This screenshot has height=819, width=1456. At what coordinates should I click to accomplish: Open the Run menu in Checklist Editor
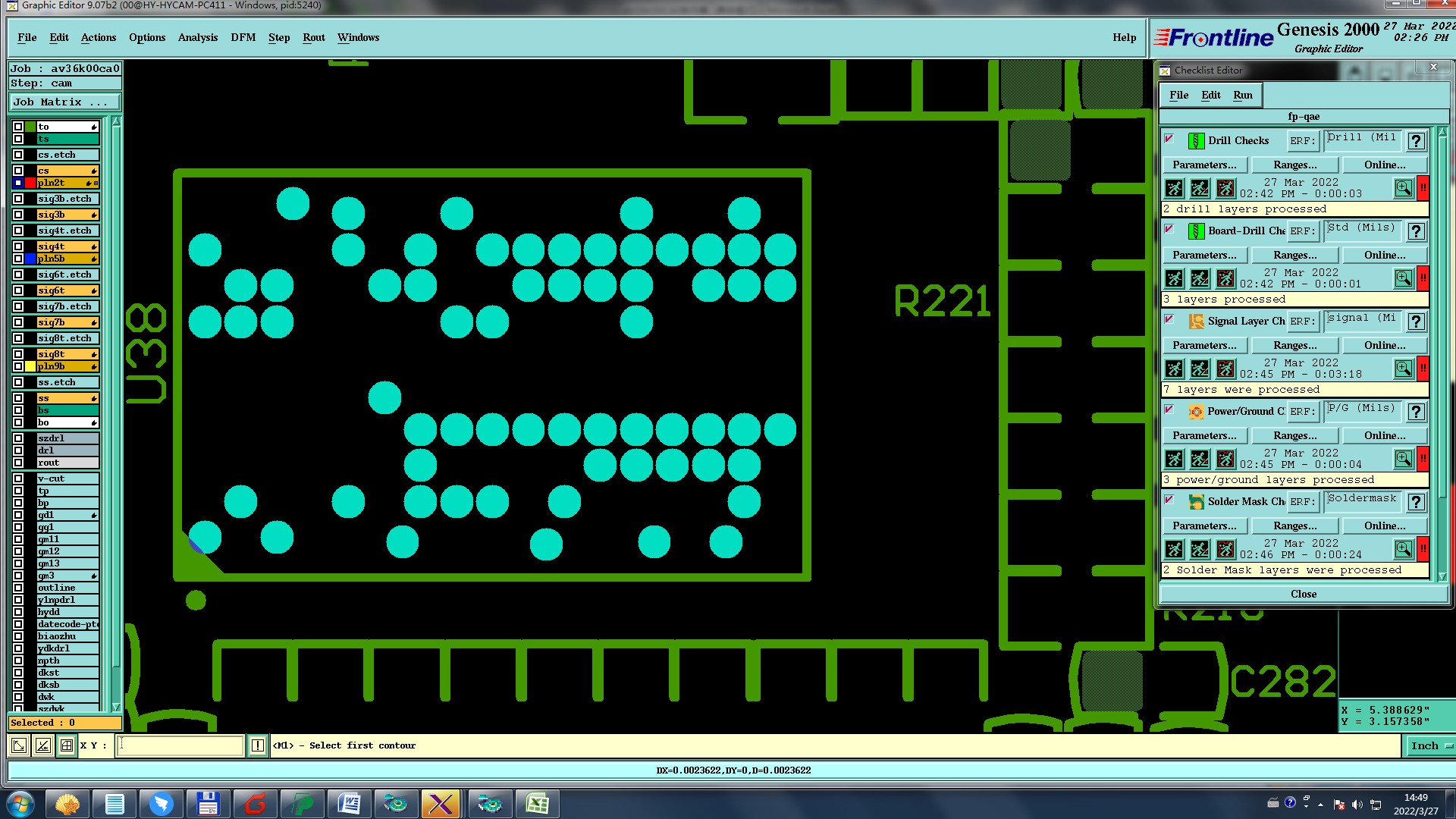coord(1242,95)
